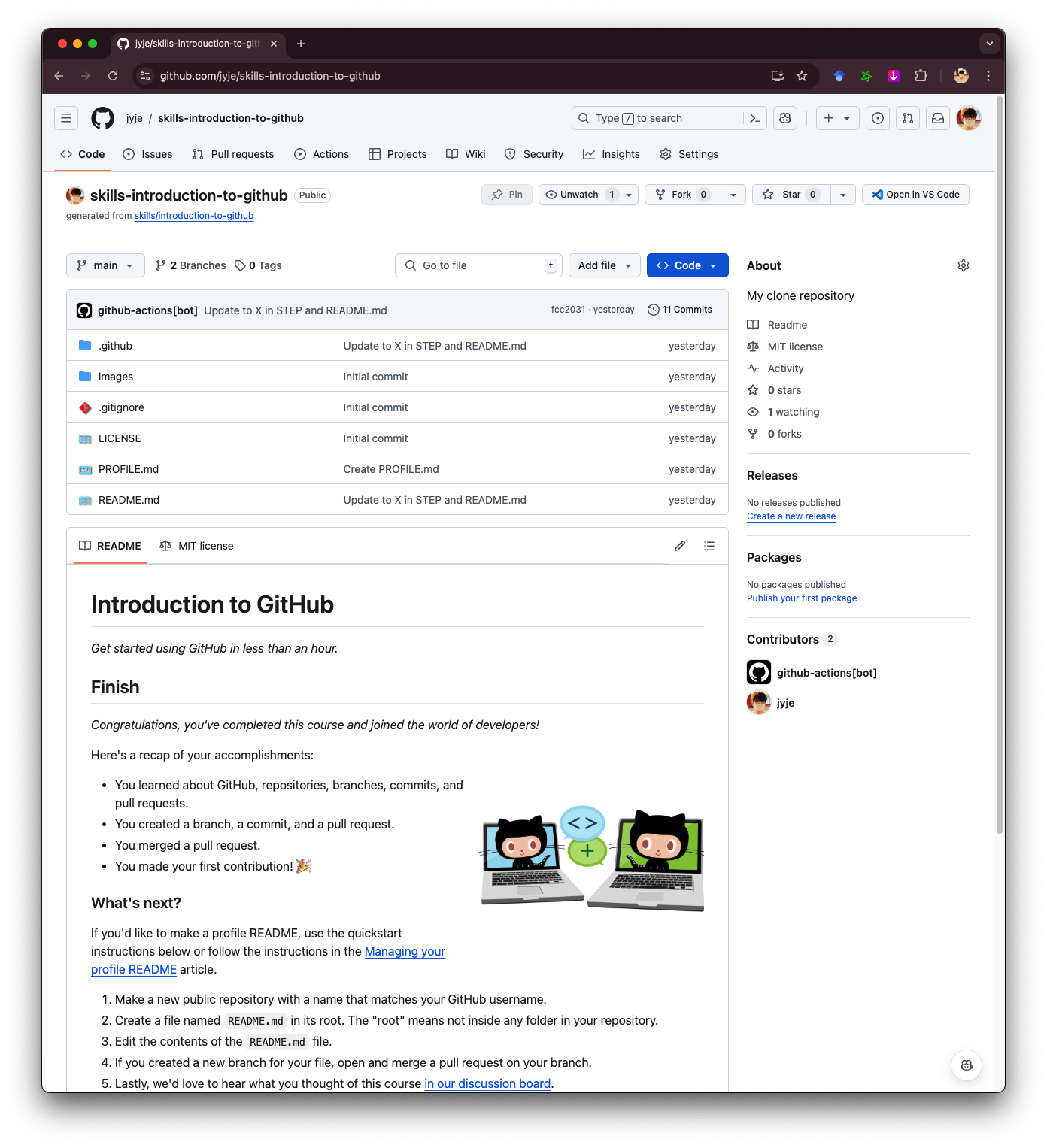Edit README using the pencil icon

[x=680, y=546]
